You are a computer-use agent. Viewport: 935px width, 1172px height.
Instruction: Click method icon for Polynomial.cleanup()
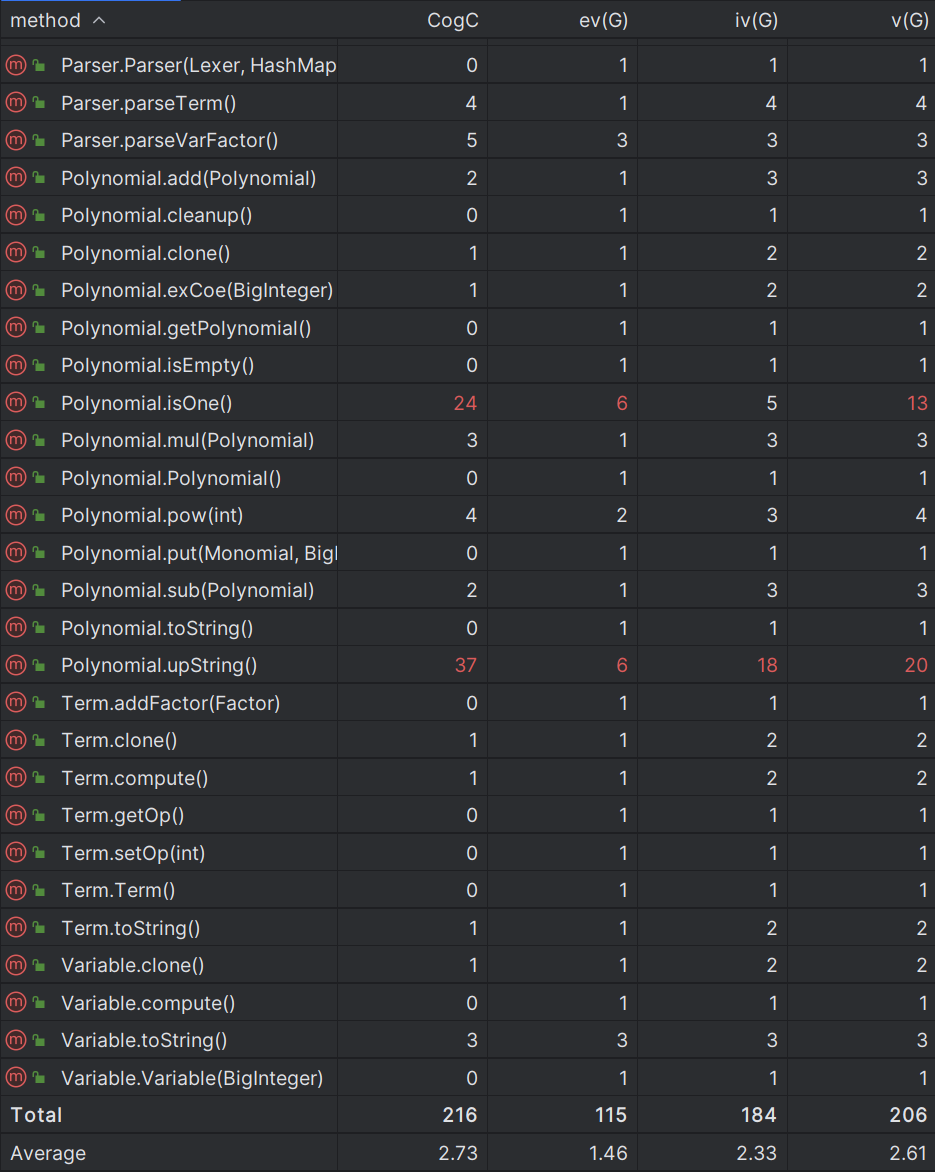coord(16,215)
